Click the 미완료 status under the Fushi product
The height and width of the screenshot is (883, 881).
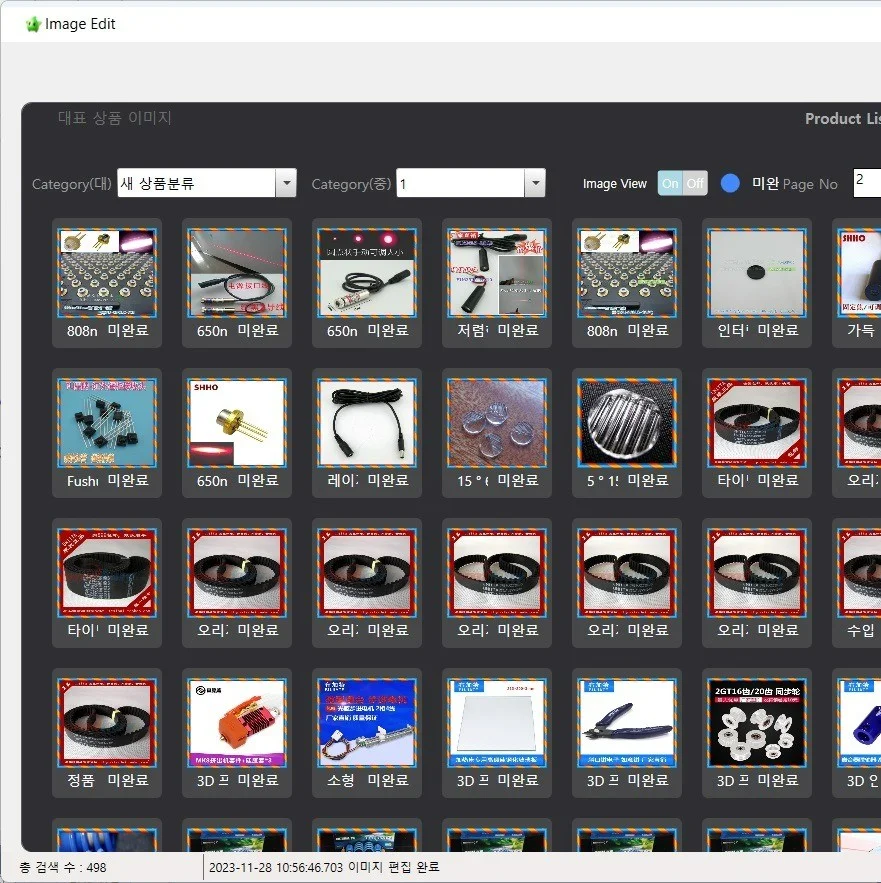pos(128,480)
